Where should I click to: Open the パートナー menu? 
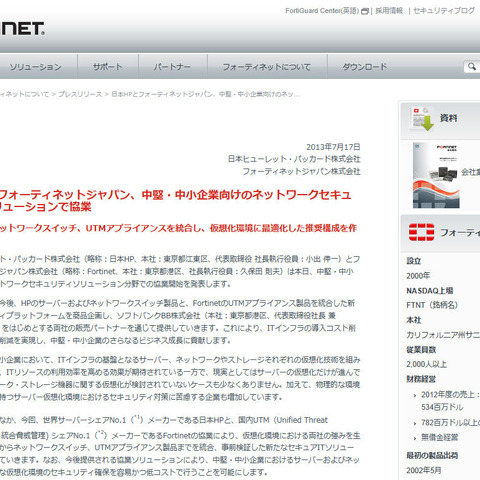point(172,67)
